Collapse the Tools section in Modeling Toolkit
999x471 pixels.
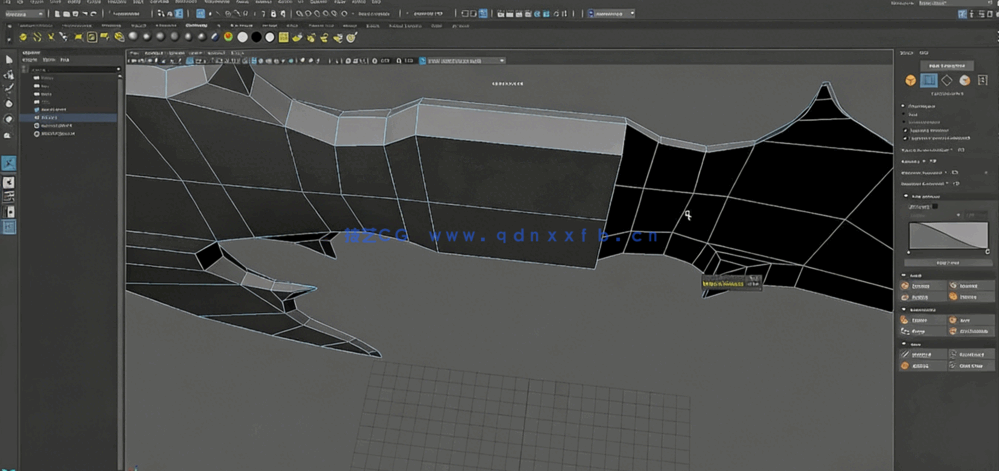[x=904, y=344]
